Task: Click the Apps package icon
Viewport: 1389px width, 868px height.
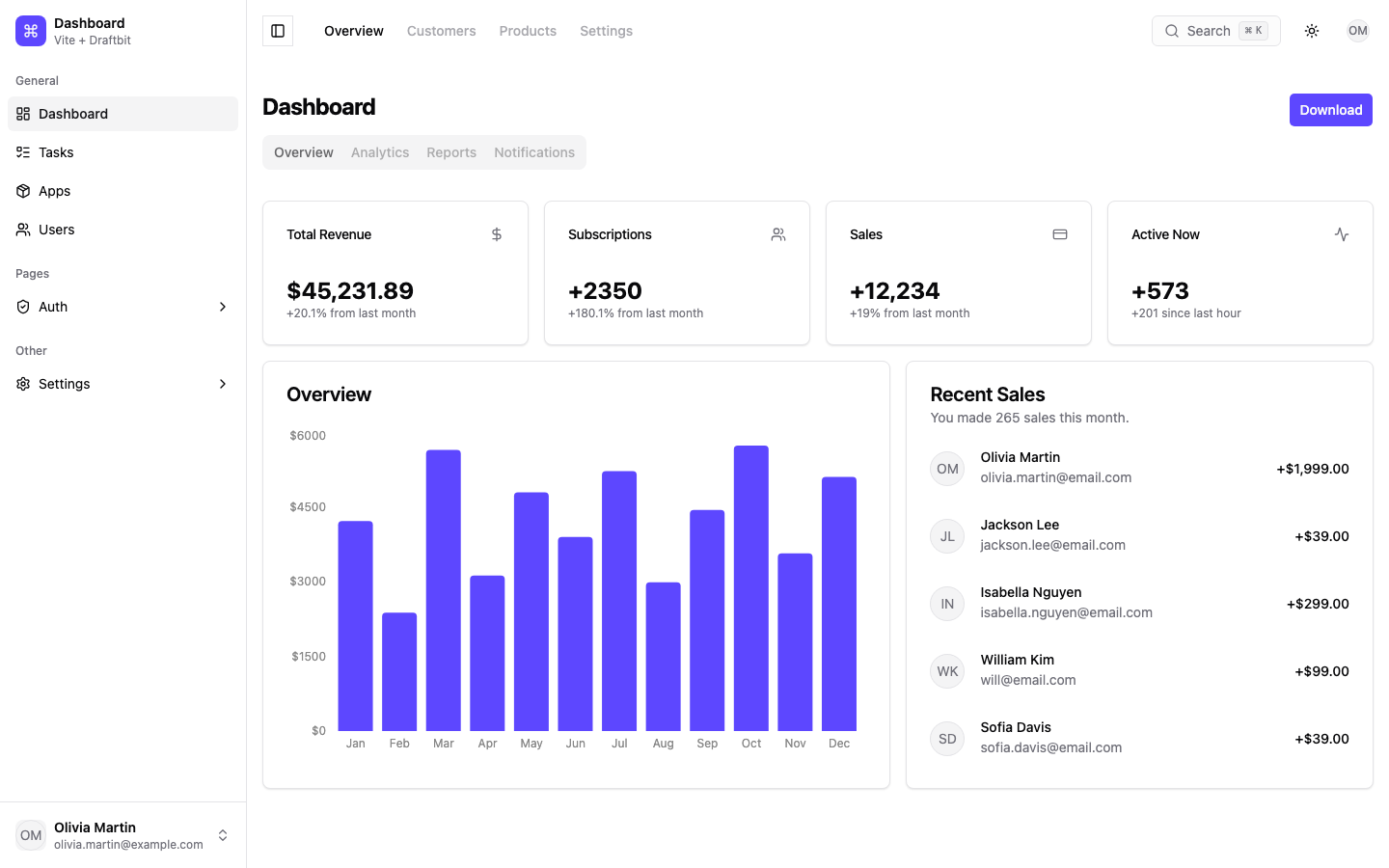Action: (x=23, y=191)
